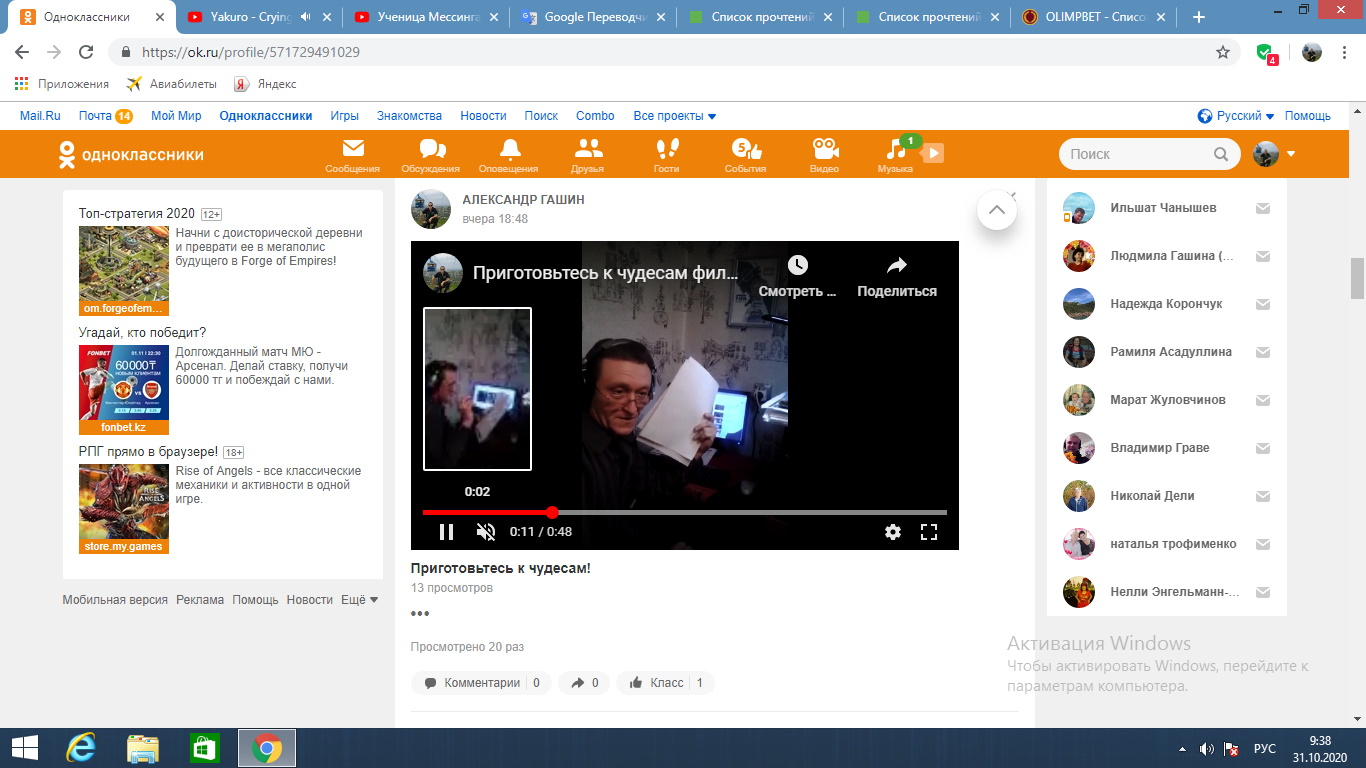Open События events icon
Screen dimensions: 1366x768
(x=746, y=155)
